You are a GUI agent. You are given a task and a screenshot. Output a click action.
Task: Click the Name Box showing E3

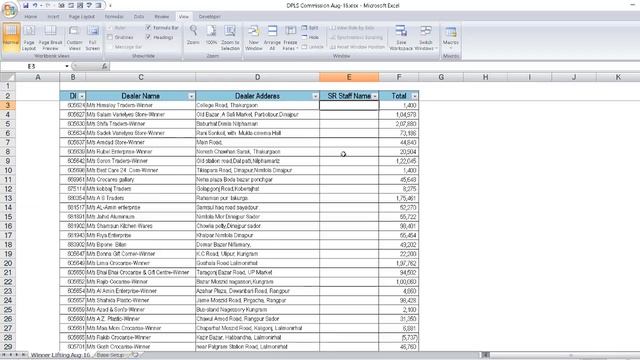click(x=32, y=66)
